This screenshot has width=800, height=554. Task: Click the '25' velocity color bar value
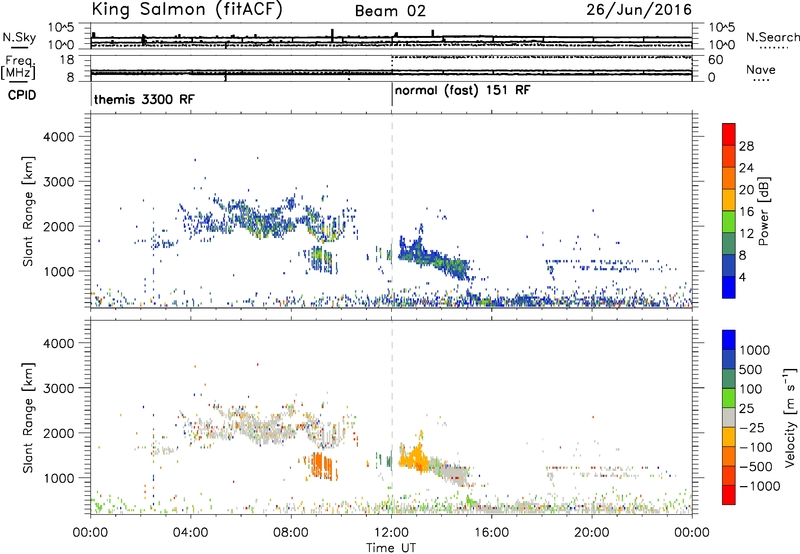click(x=747, y=409)
